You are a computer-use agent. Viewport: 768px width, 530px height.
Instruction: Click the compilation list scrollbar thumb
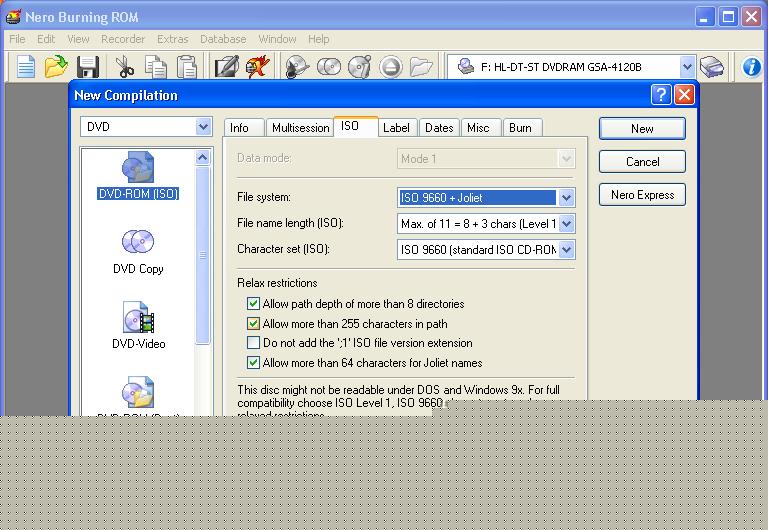coord(202,255)
